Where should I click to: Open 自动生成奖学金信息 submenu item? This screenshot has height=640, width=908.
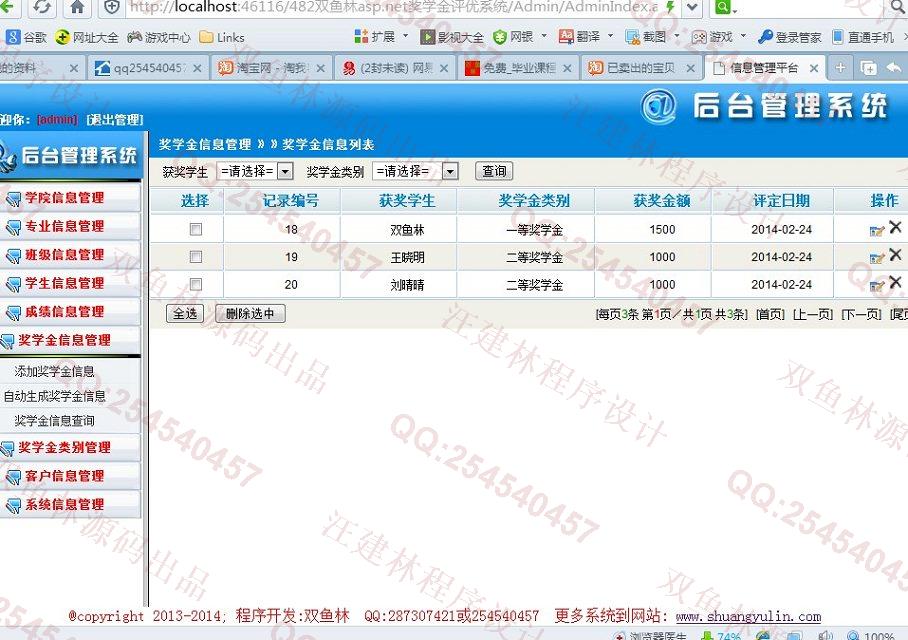[x=54, y=396]
